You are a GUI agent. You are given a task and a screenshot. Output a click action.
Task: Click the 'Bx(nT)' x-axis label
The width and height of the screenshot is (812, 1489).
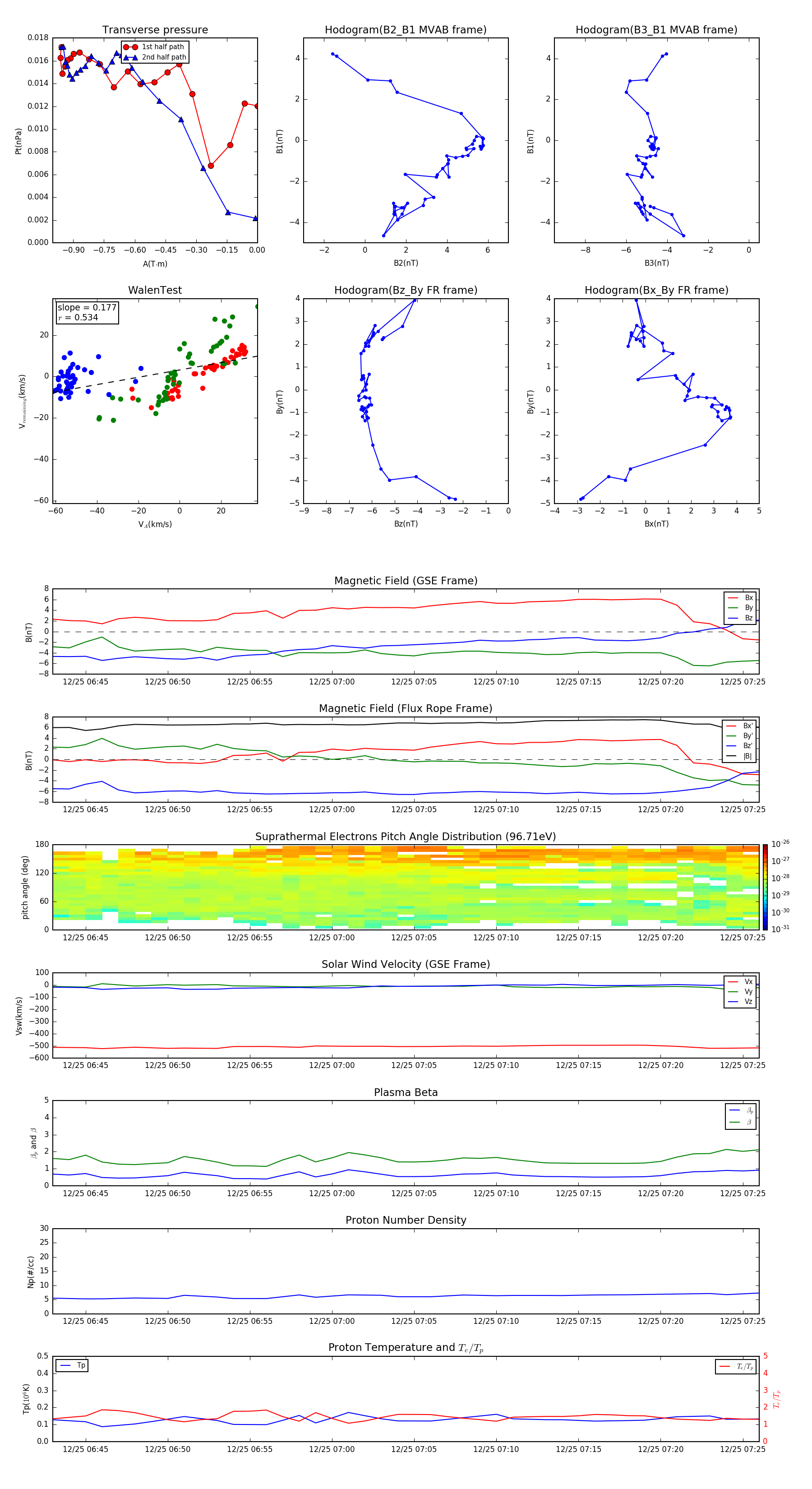[x=656, y=524]
